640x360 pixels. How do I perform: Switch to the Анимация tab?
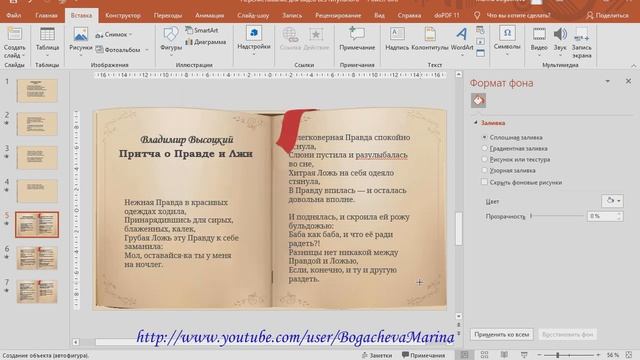coord(209,16)
